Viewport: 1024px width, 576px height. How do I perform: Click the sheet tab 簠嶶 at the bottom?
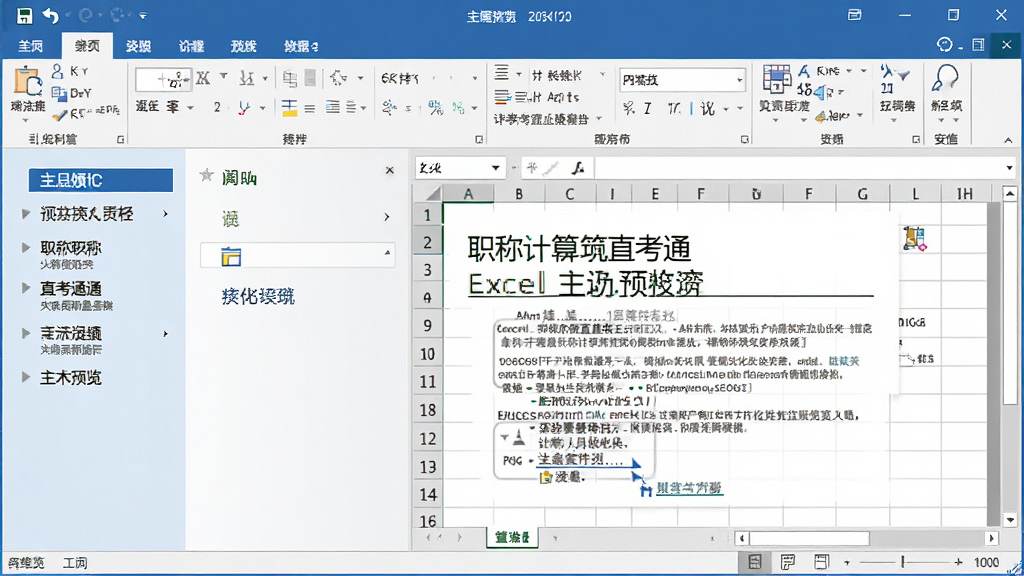click(512, 537)
